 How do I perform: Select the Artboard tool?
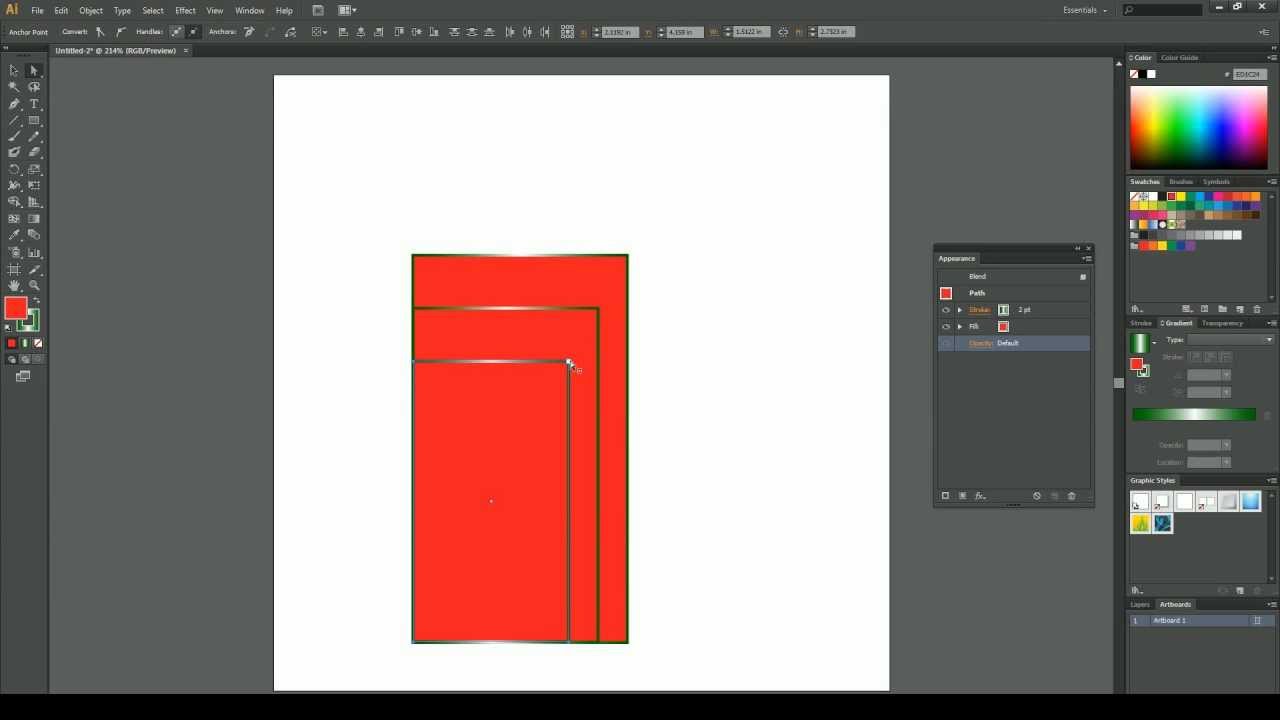[x=14, y=269]
